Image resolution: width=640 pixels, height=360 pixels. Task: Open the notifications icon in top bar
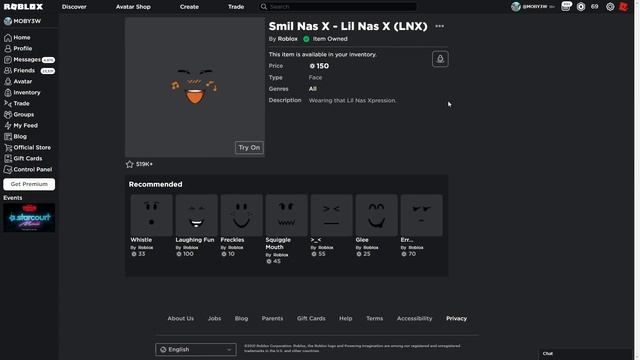(x=566, y=6)
